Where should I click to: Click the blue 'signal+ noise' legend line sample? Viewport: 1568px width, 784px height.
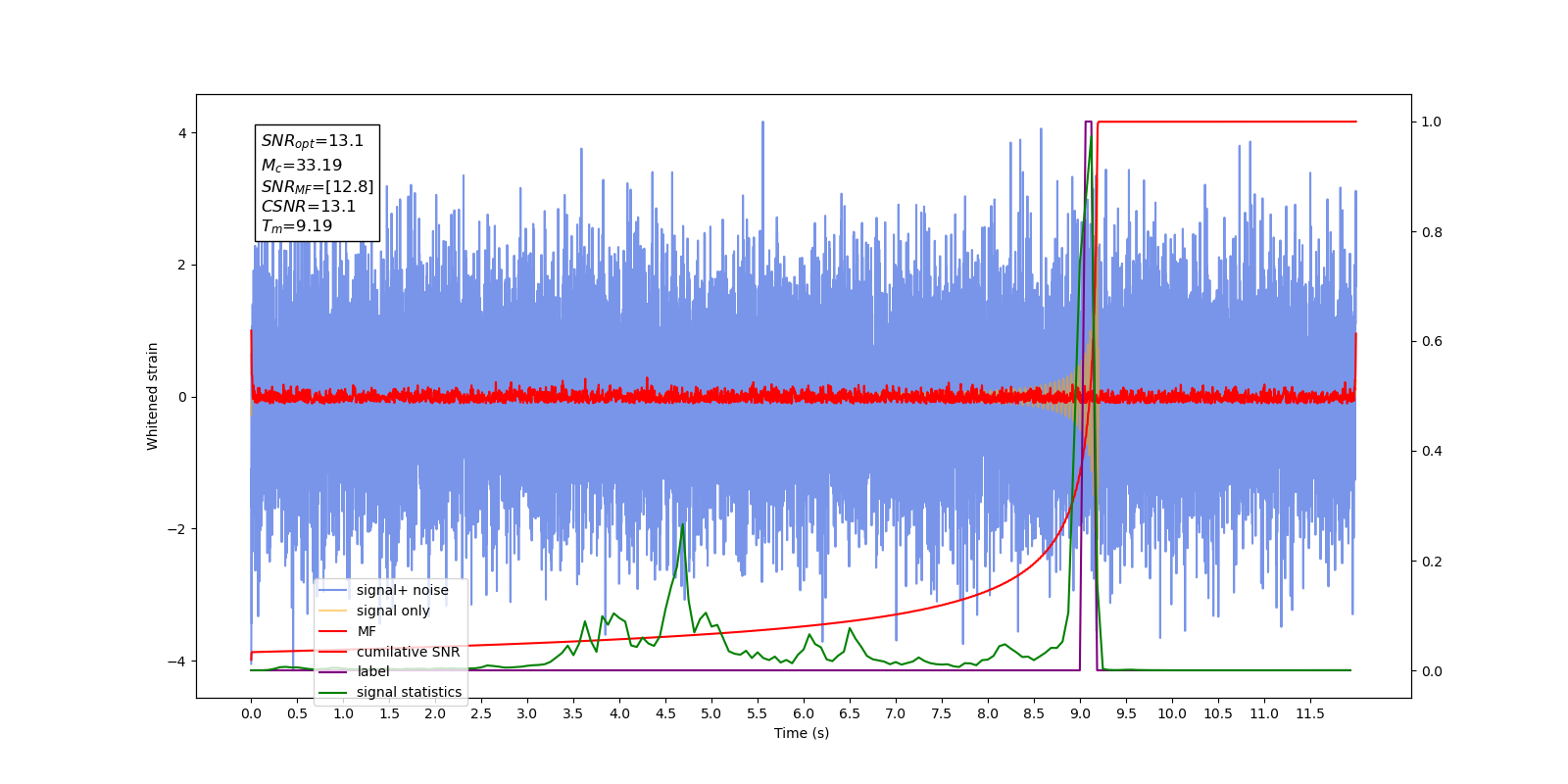coord(333,590)
